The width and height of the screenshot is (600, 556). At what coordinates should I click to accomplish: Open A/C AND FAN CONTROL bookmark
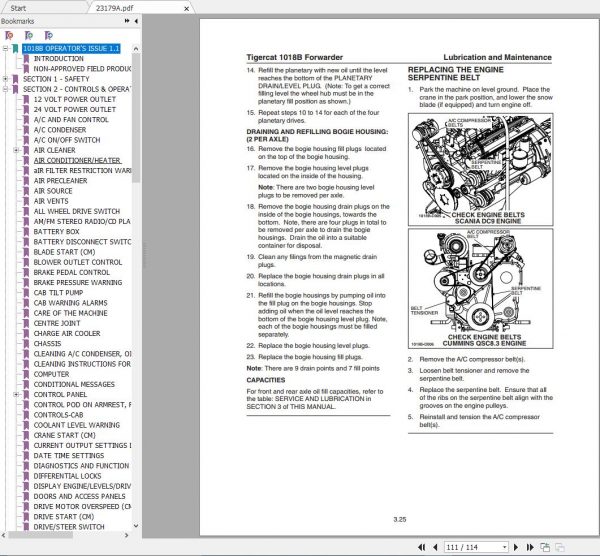pos(71,120)
